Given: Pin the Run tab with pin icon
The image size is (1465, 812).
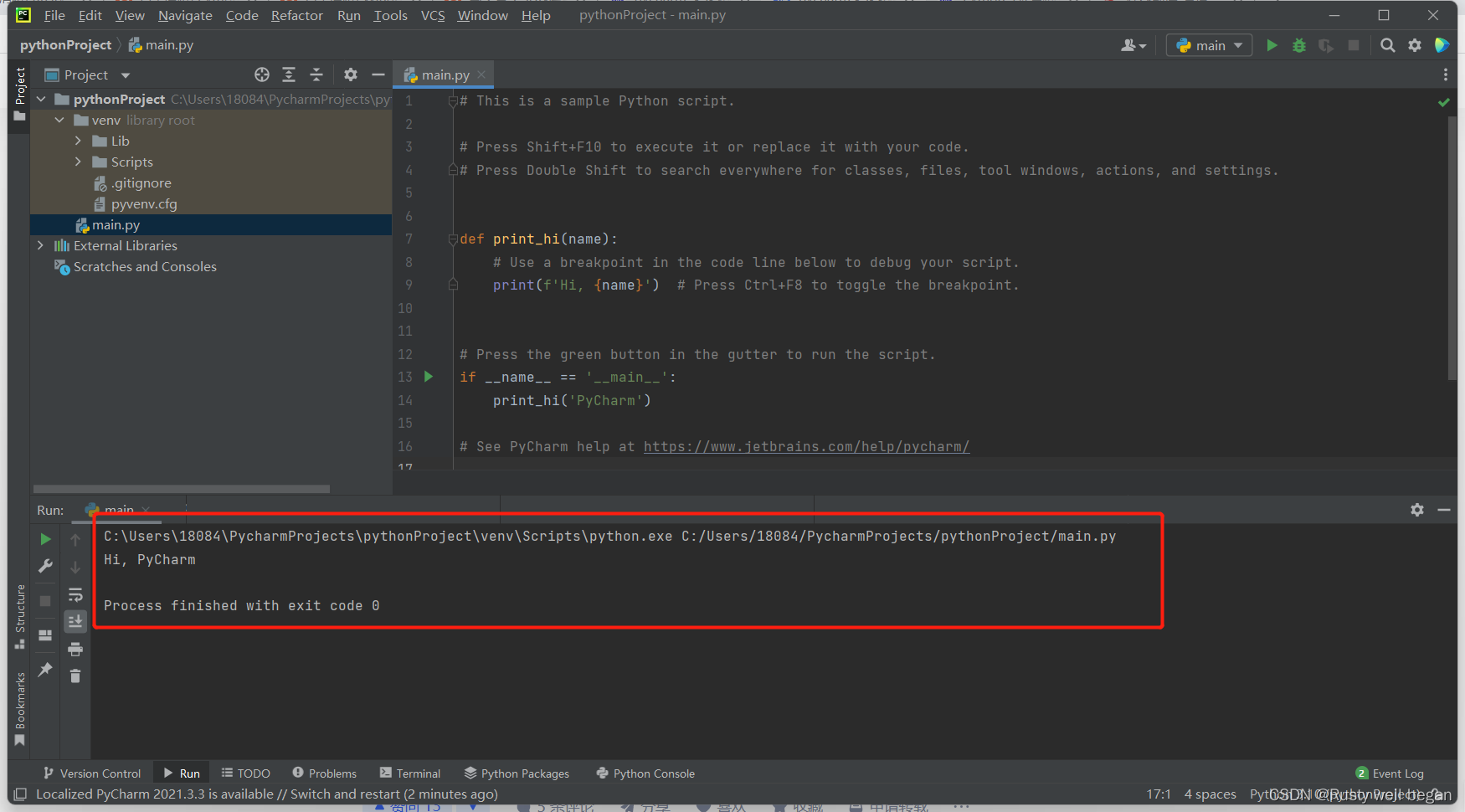Looking at the screenshot, I should pyautogui.click(x=46, y=669).
